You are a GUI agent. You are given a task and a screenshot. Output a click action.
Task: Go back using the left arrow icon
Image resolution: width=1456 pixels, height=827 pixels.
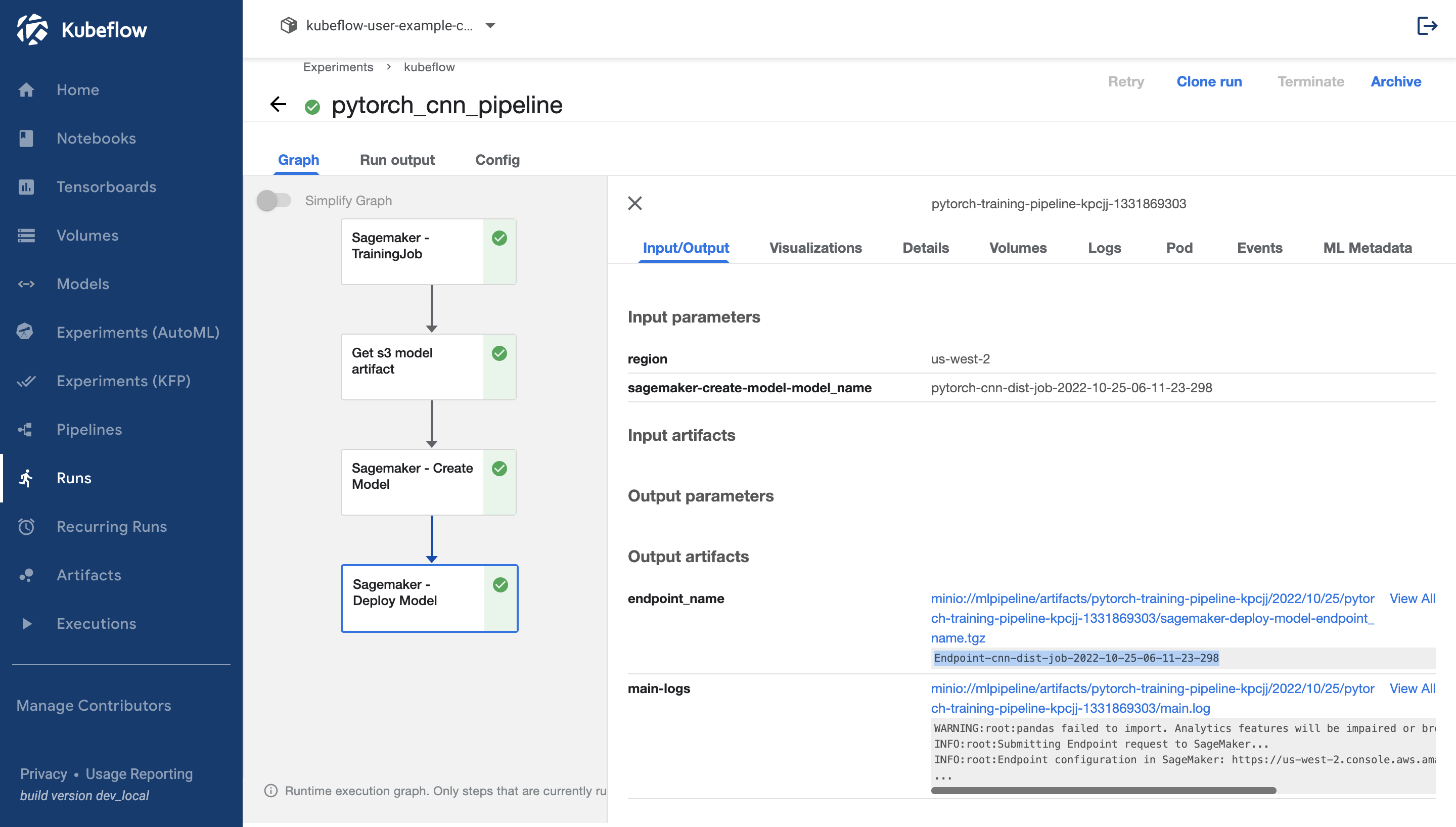278,105
